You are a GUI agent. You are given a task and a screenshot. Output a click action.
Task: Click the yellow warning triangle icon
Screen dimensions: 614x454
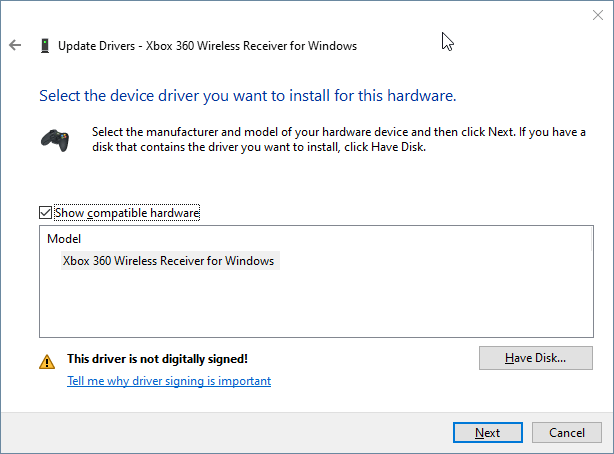pyautogui.click(x=47, y=362)
